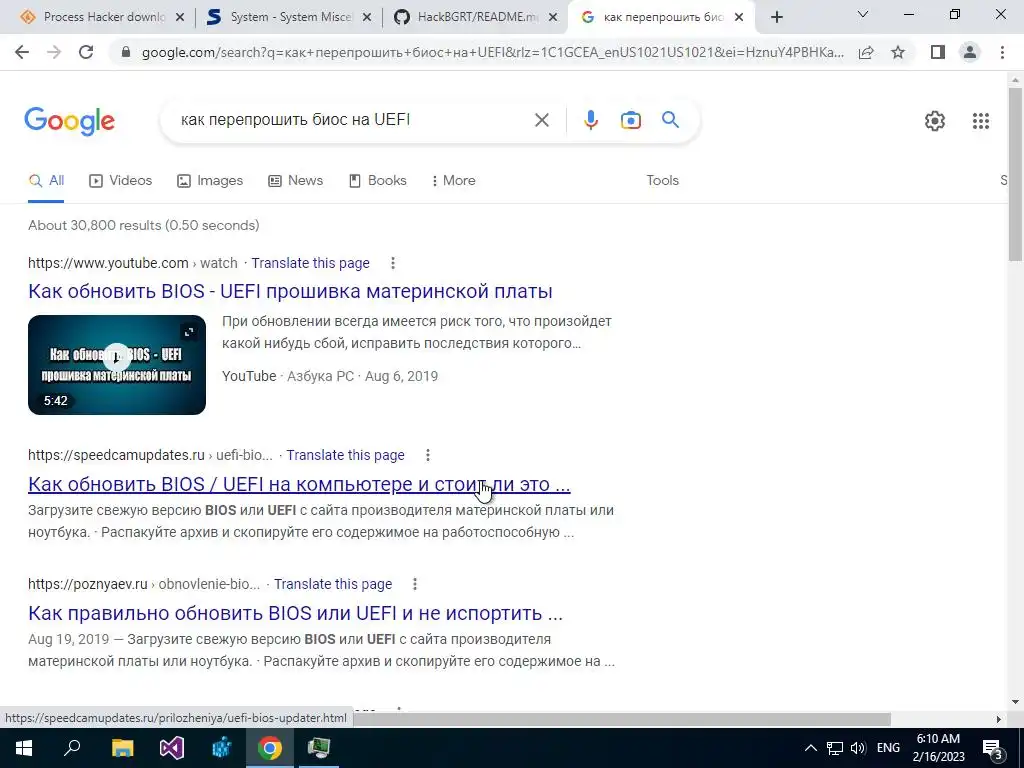Image resolution: width=1024 pixels, height=768 pixels.
Task: Open Visual Studio from taskbar
Action: (x=171, y=748)
